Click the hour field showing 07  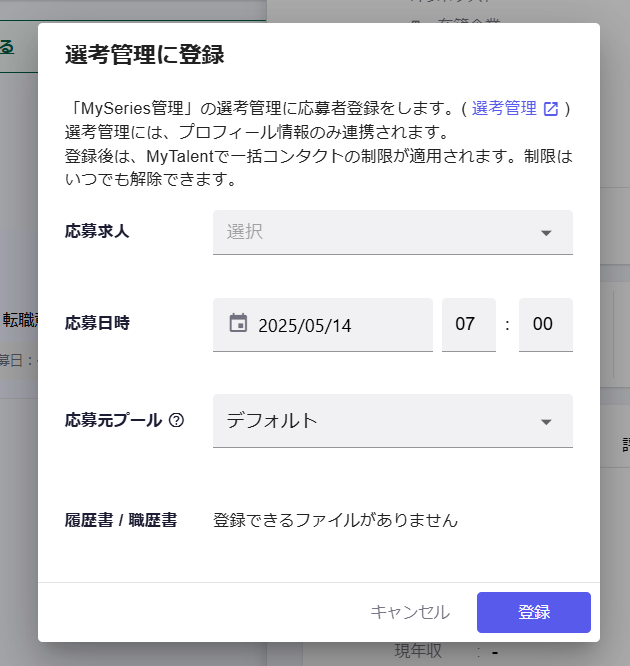click(x=468, y=325)
